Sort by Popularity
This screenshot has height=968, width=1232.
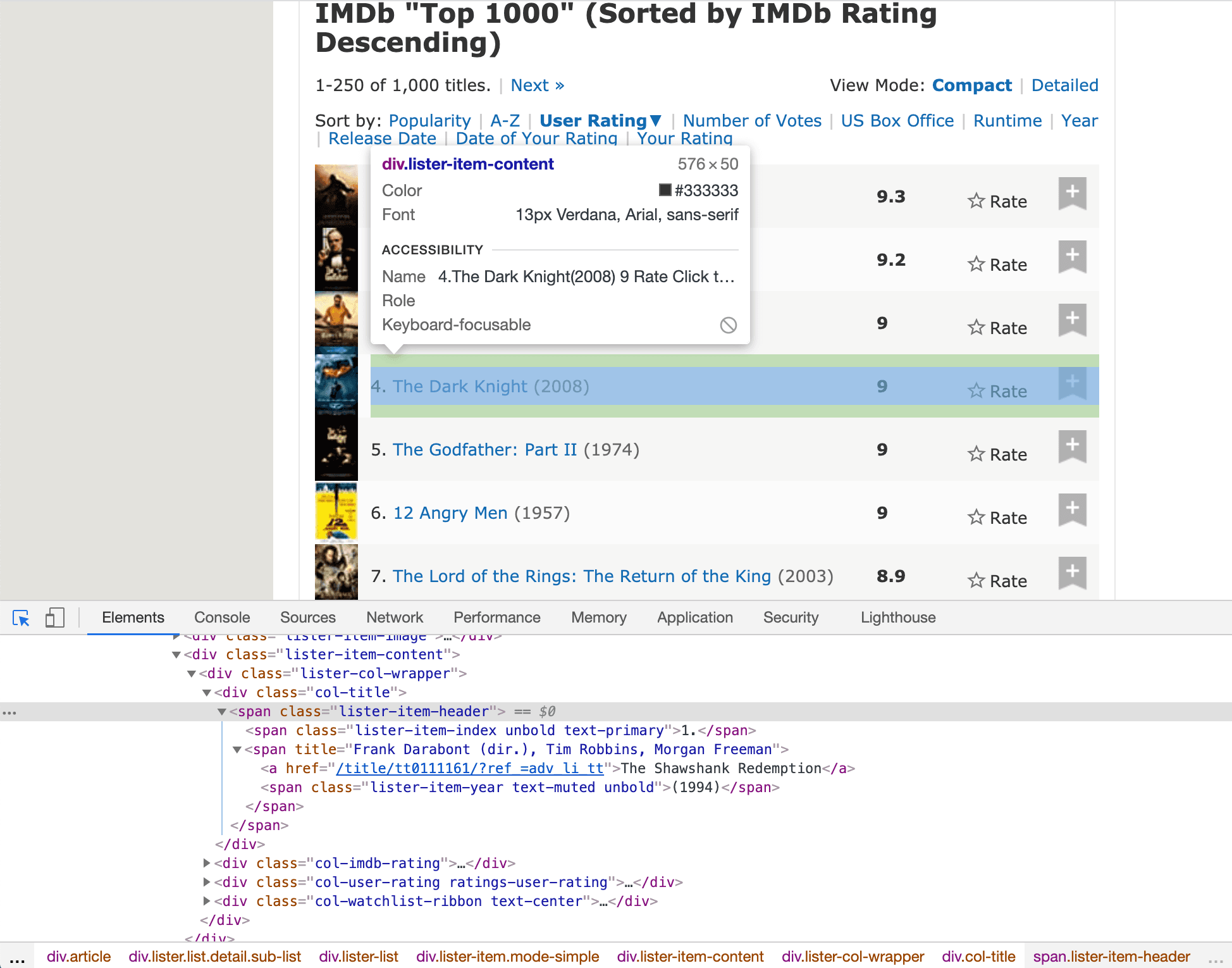pos(429,121)
